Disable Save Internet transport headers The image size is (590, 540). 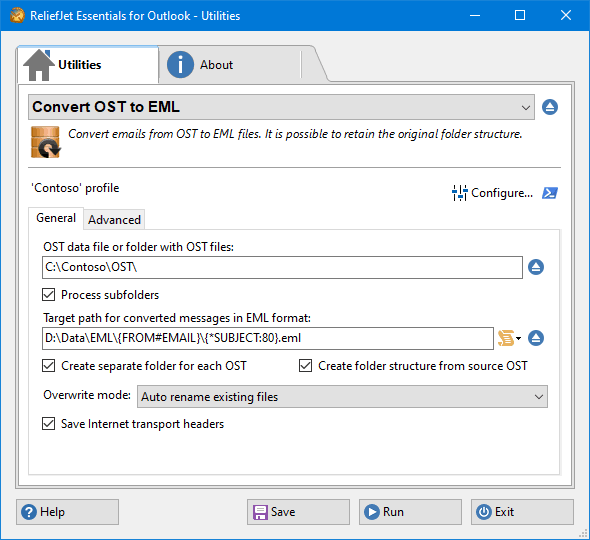tap(49, 424)
